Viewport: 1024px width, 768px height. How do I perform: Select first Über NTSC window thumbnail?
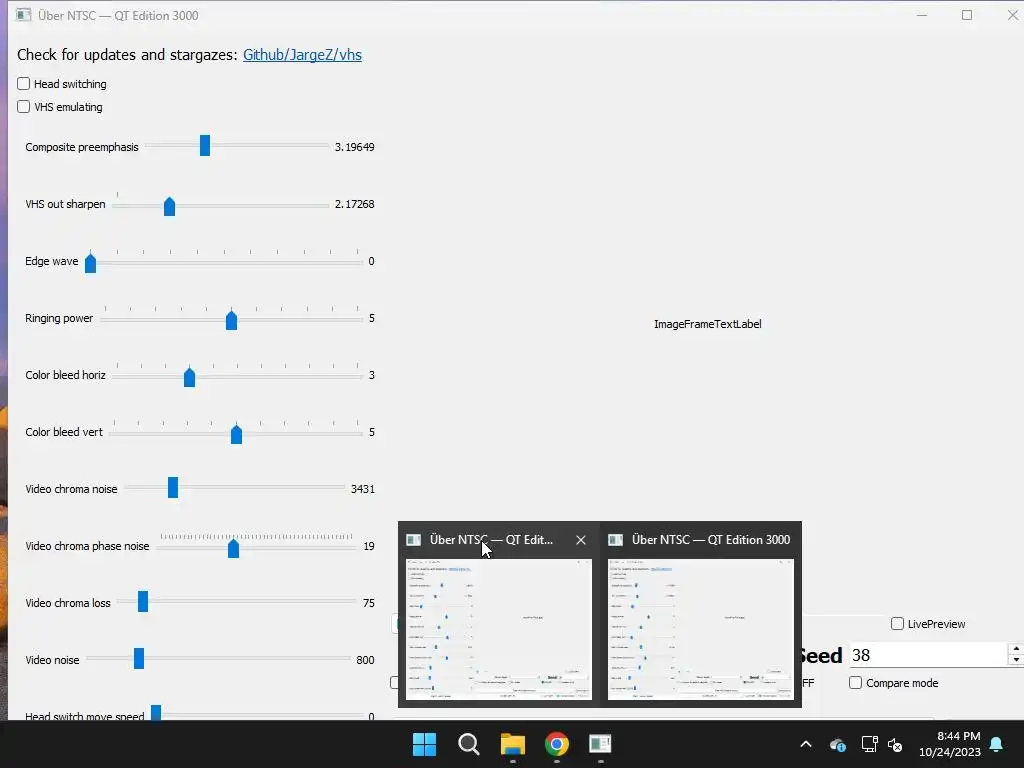(499, 629)
